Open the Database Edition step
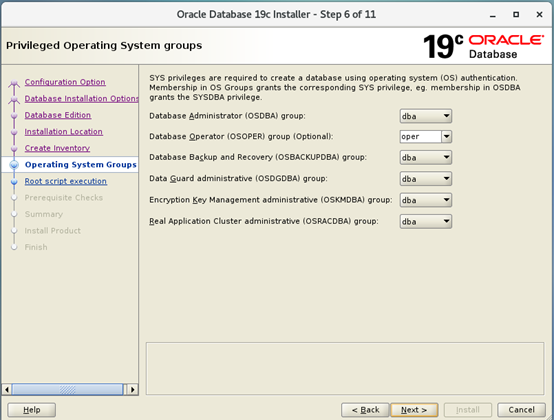Viewport: 554px width, 420px height. [58, 115]
